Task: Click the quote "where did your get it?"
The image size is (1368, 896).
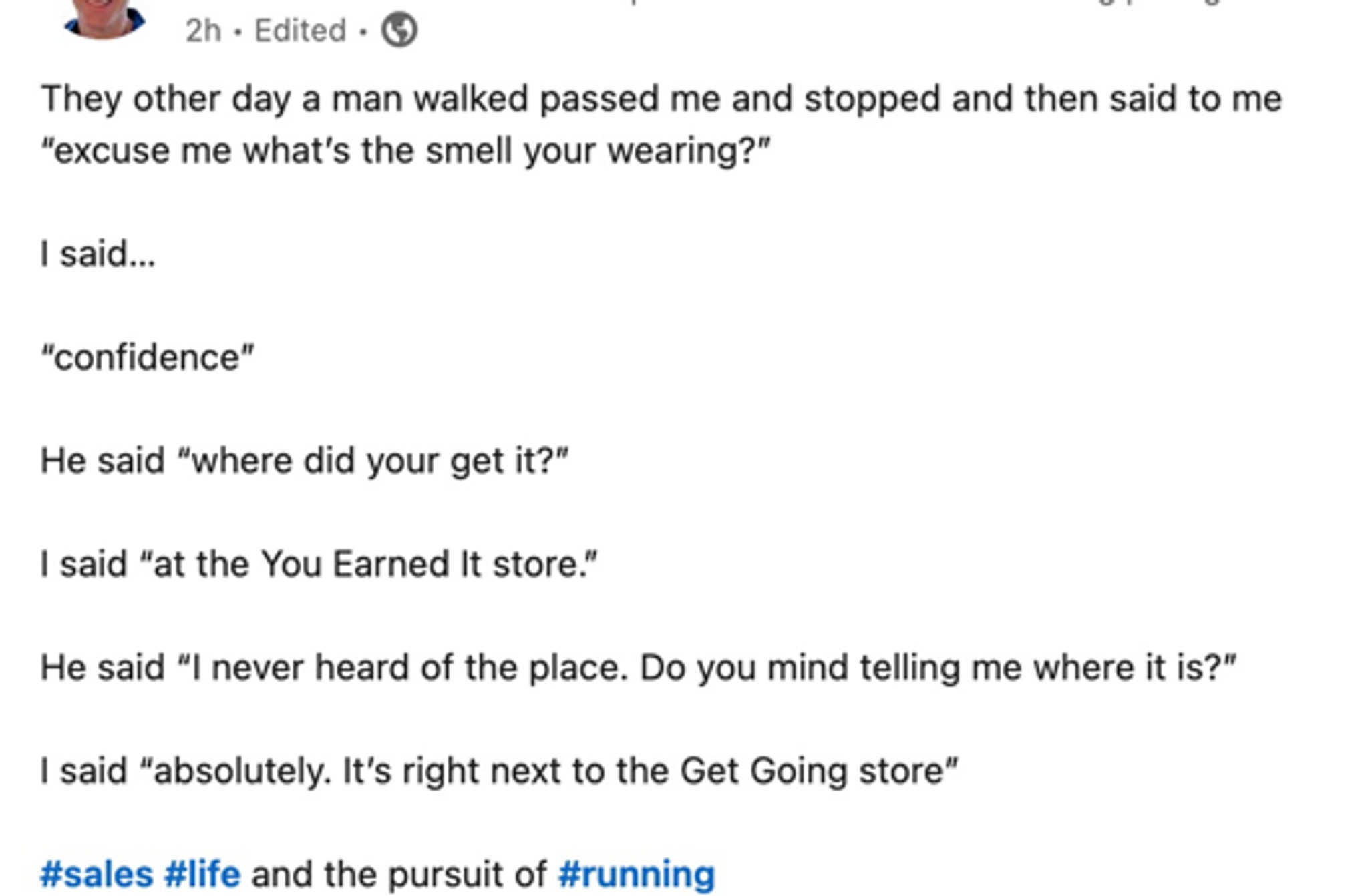Action: [x=373, y=461]
